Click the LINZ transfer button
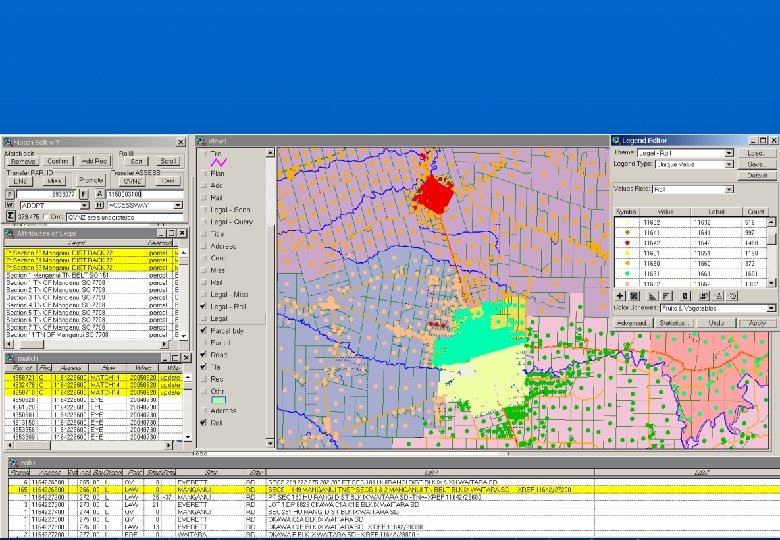Viewport: 780px width, 540px height. click(20, 181)
